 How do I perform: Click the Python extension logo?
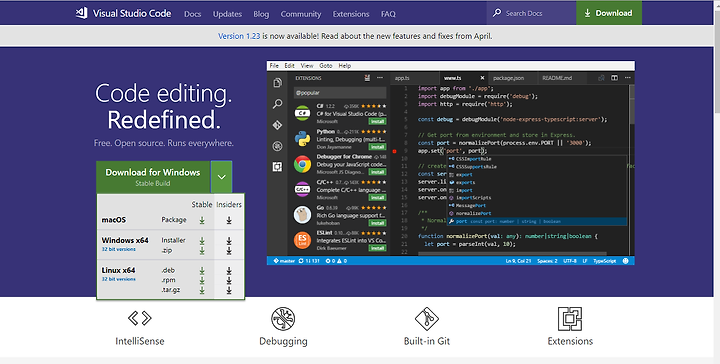[x=302, y=139]
